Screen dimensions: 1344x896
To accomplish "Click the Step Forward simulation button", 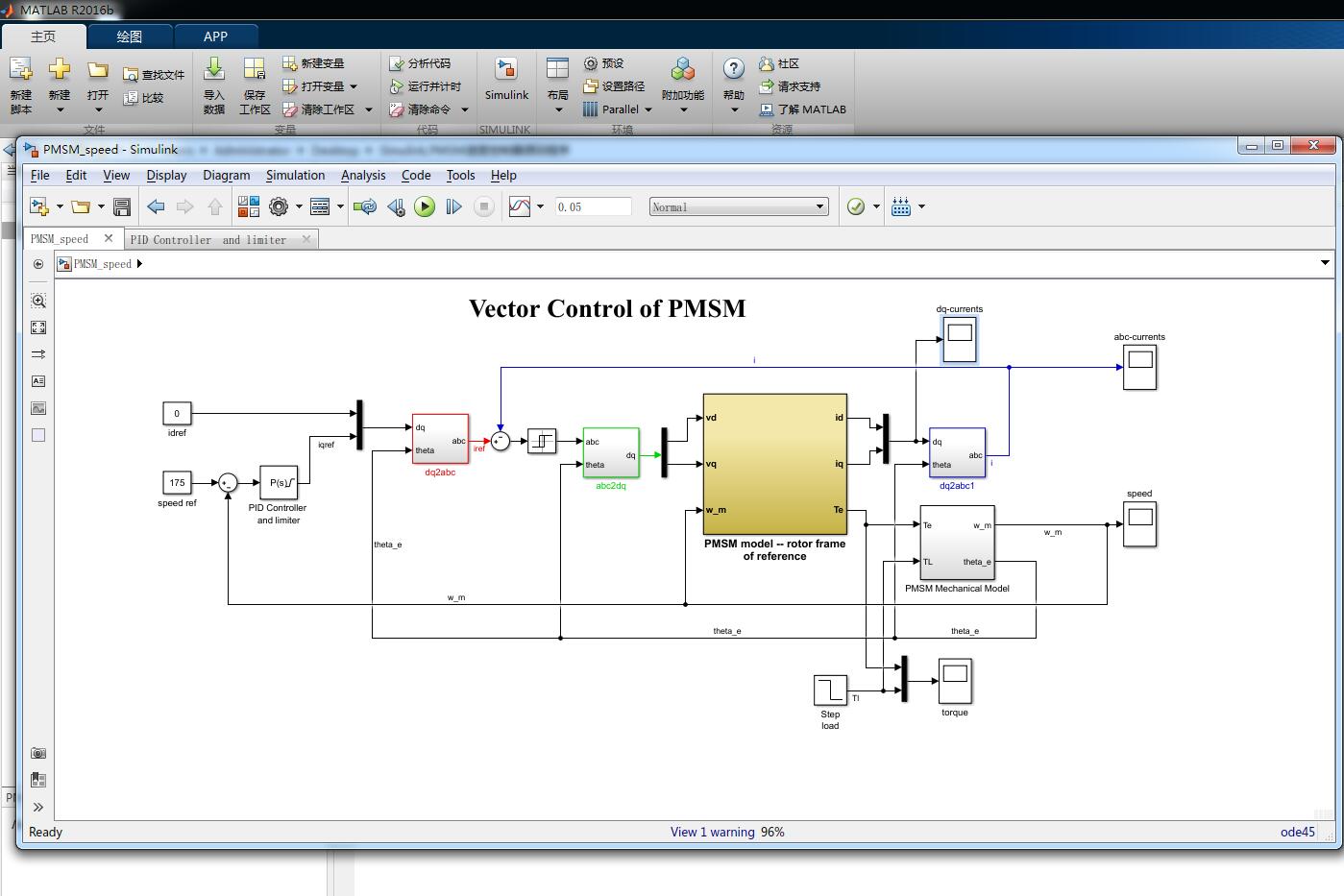I will 454,206.
